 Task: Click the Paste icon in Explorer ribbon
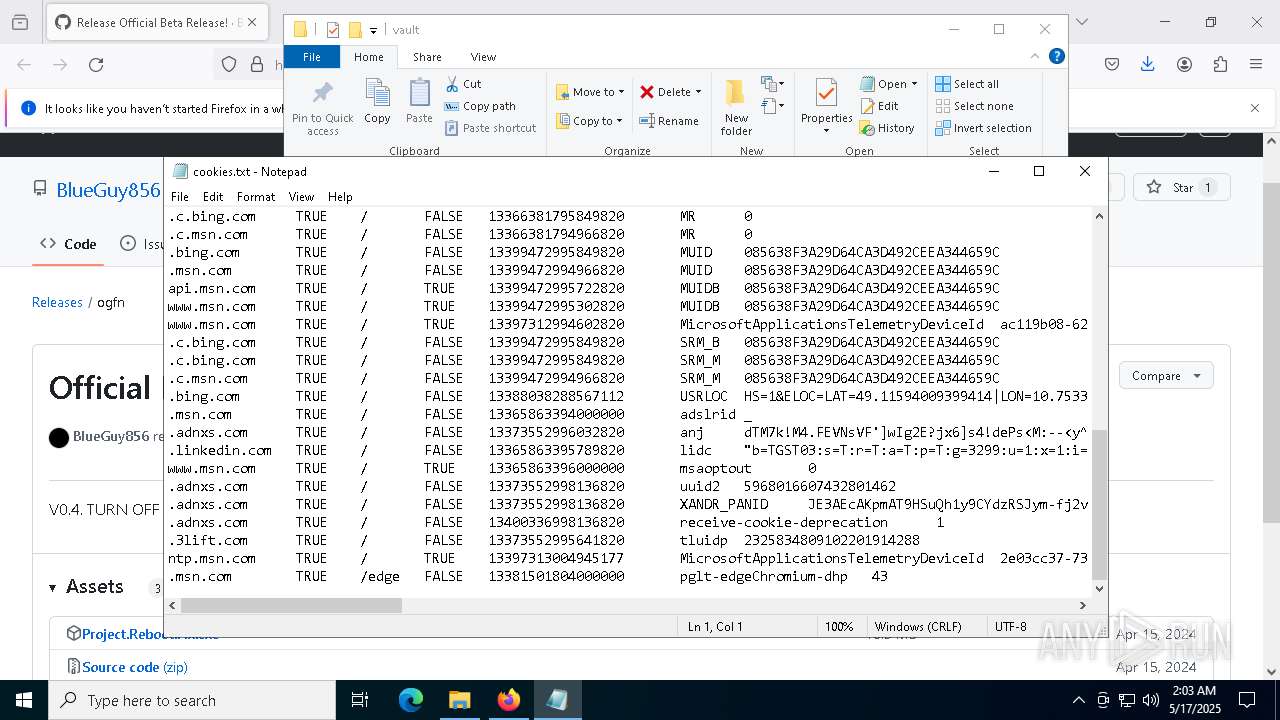click(419, 102)
